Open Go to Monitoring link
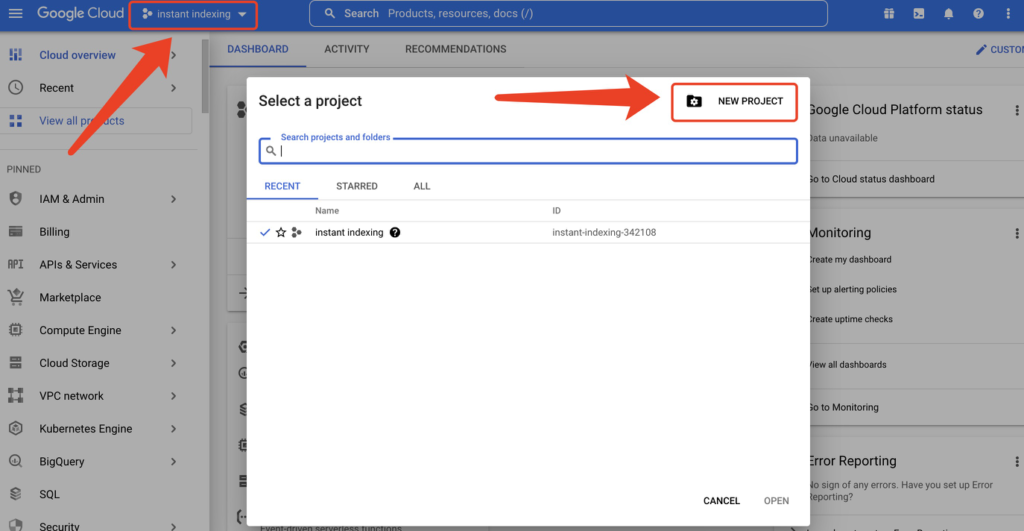 click(843, 407)
